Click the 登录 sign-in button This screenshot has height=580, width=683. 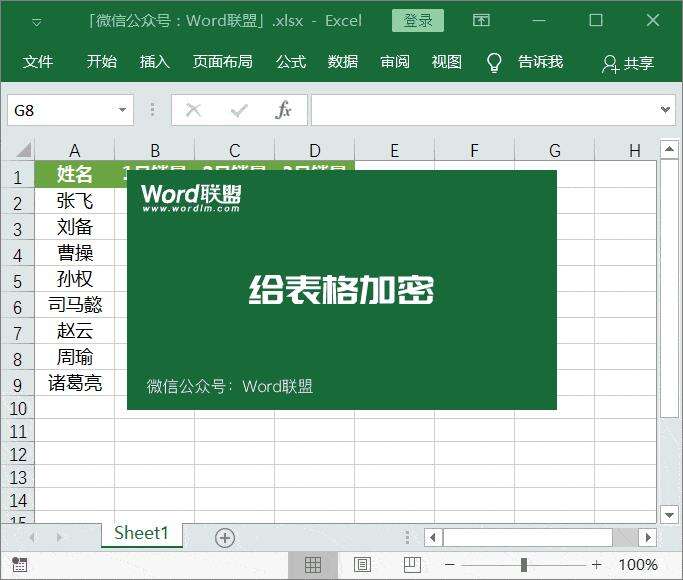[418, 20]
